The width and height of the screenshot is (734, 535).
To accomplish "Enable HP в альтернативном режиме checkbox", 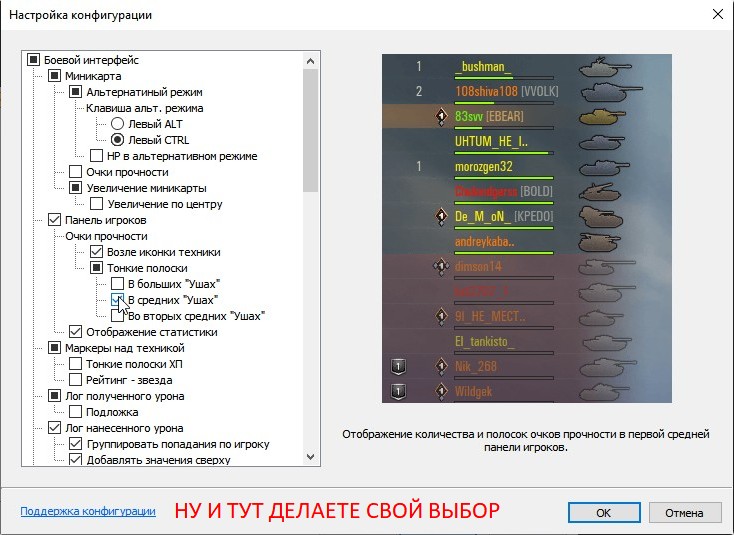I will click(x=97, y=156).
